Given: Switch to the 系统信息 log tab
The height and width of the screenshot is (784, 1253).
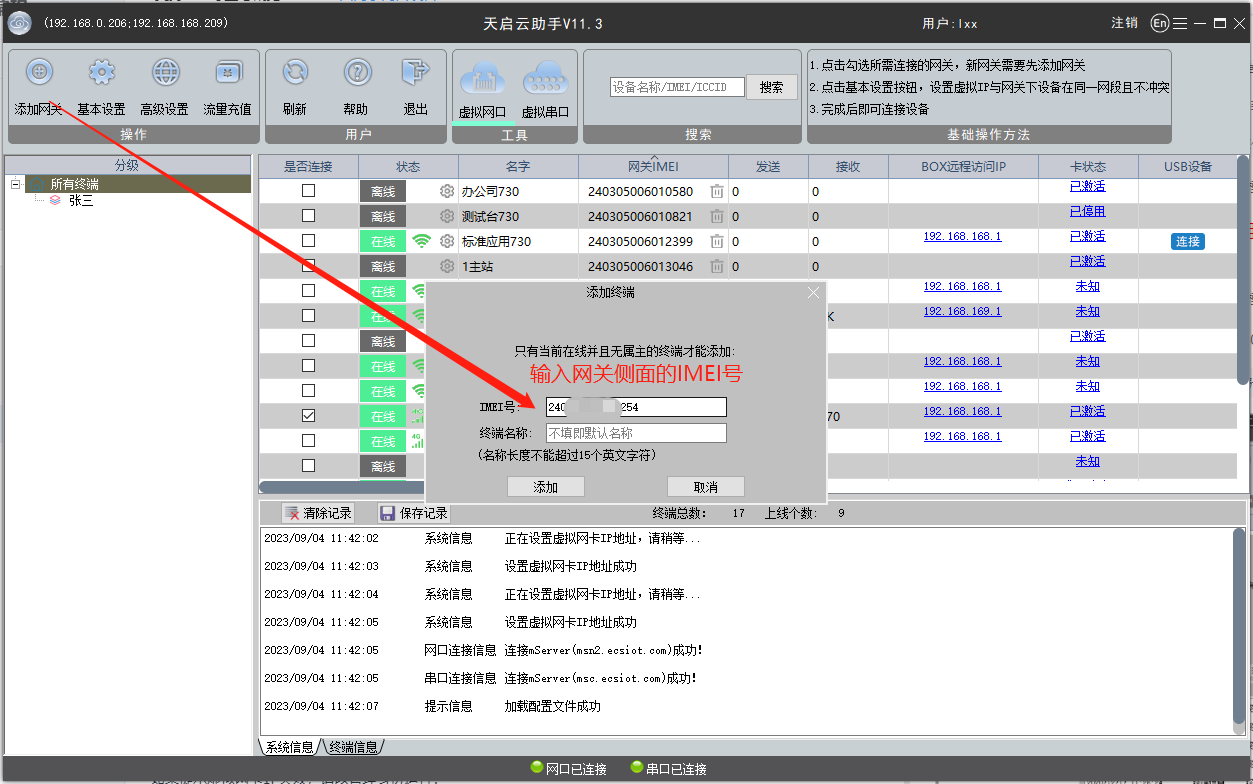Looking at the screenshot, I should pyautogui.click(x=289, y=747).
